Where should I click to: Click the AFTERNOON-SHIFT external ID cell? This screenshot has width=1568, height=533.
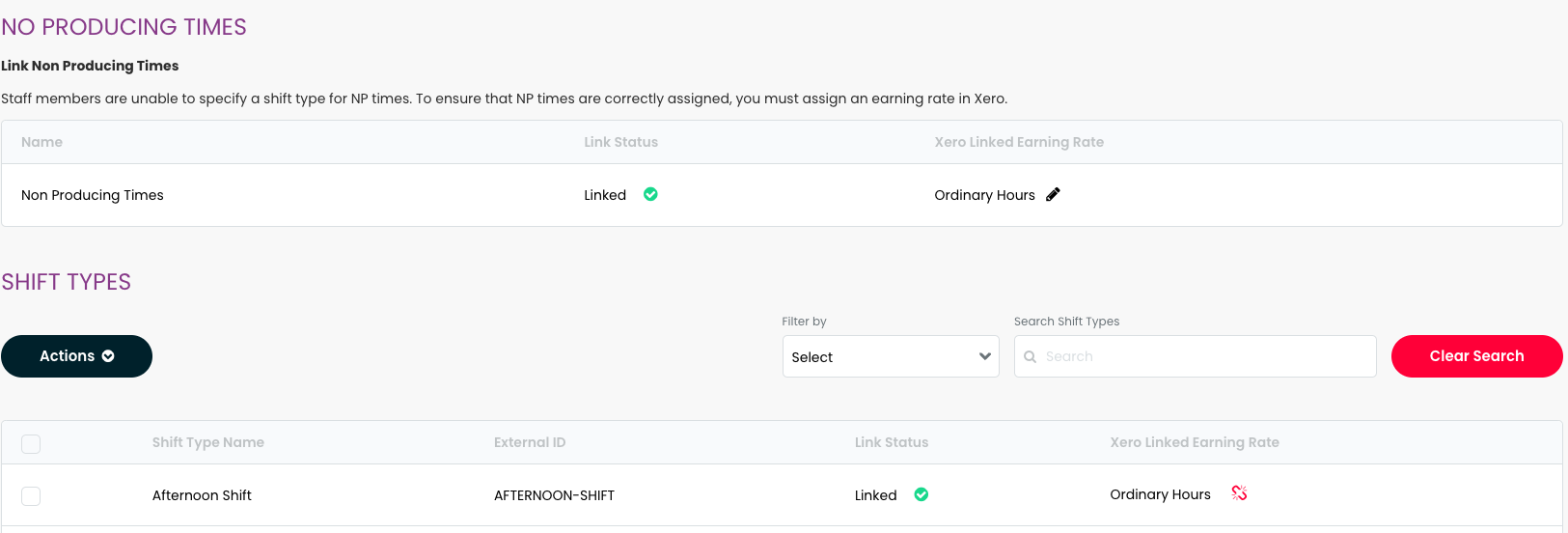(554, 495)
